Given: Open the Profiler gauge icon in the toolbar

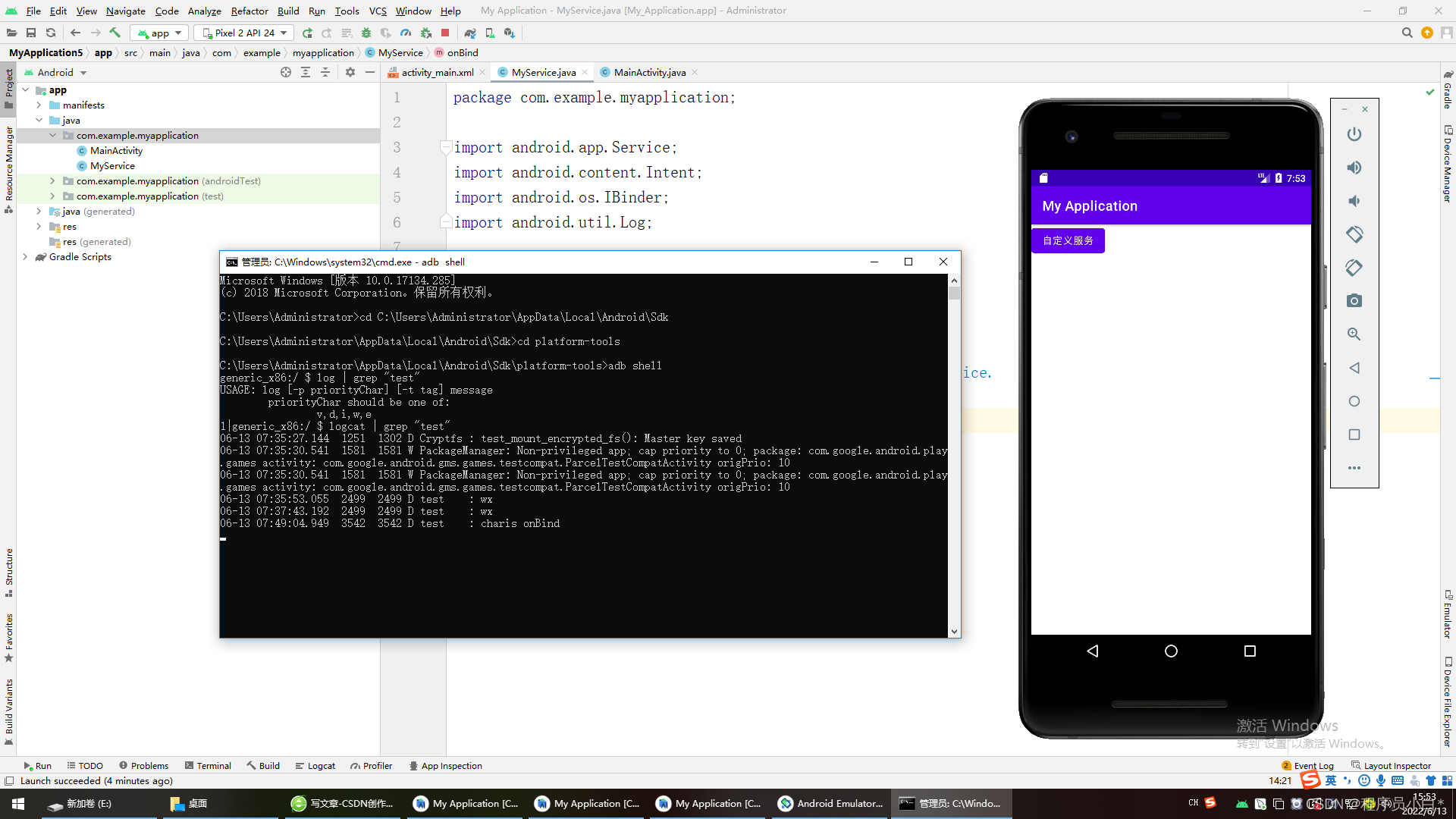Looking at the screenshot, I should point(406,33).
